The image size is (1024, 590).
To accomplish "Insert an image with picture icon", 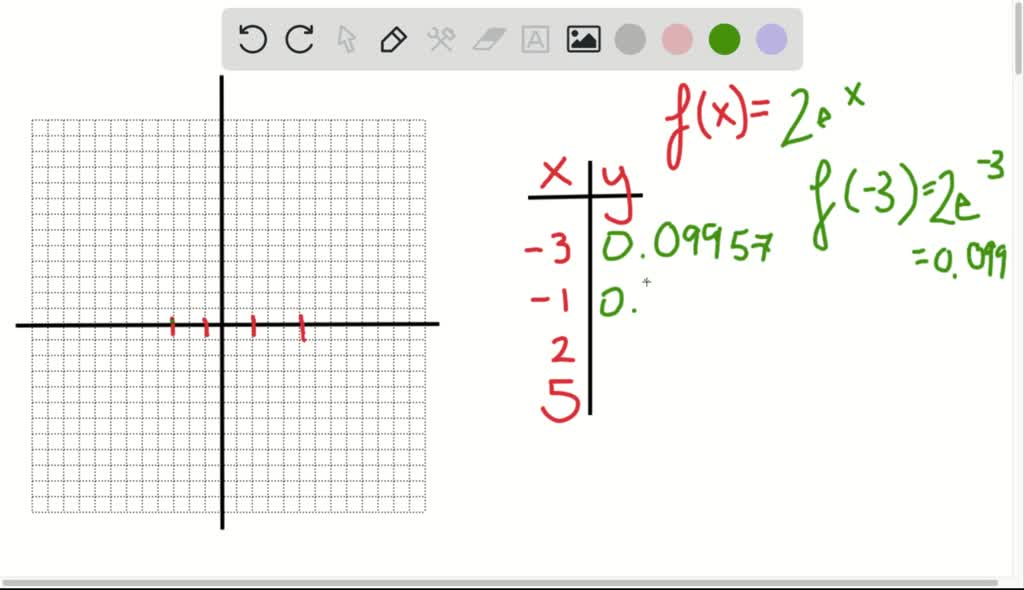I will click(583, 39).
